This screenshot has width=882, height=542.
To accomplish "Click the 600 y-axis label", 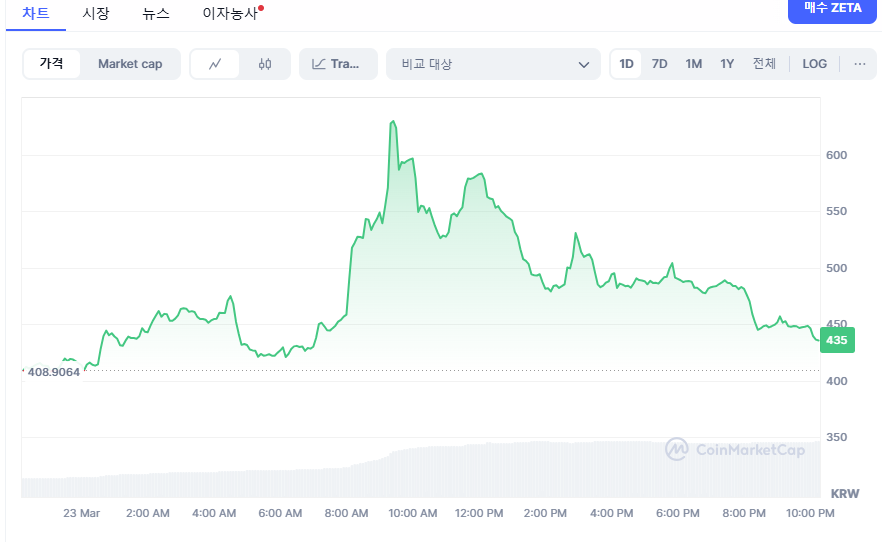I will [x=836, y=155].
